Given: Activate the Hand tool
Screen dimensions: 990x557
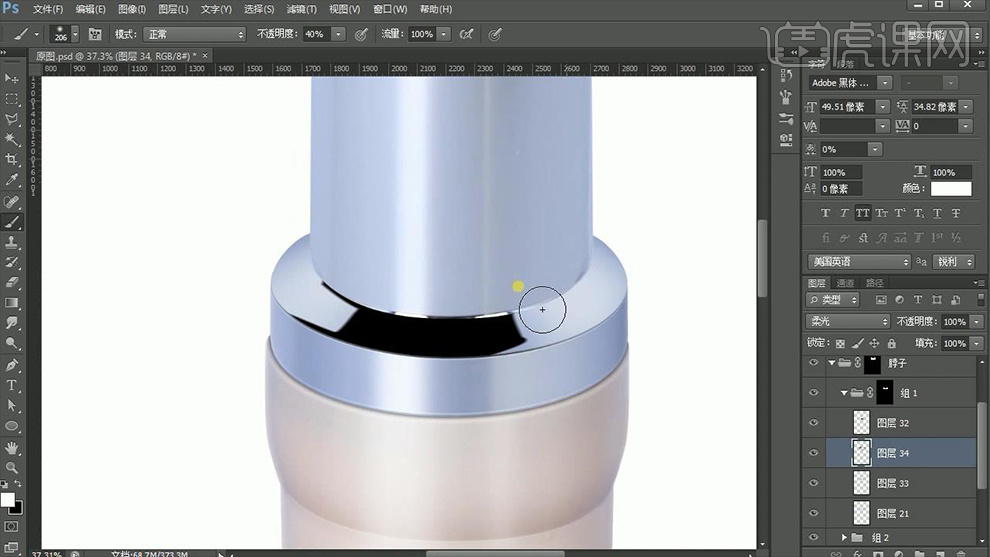Looking at the screenshot, I should (x=12, y=447).
